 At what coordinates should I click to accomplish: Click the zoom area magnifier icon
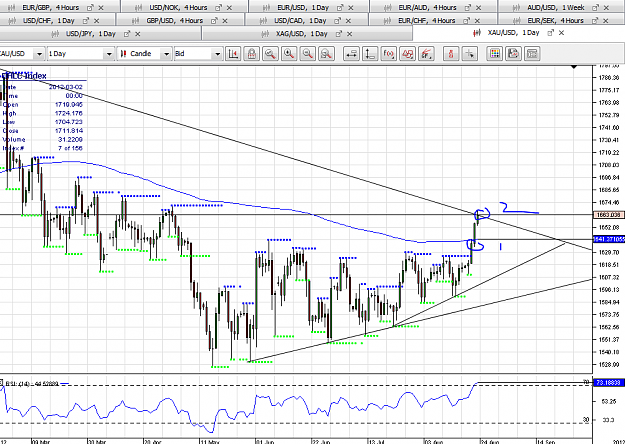(x=270, y=53)
